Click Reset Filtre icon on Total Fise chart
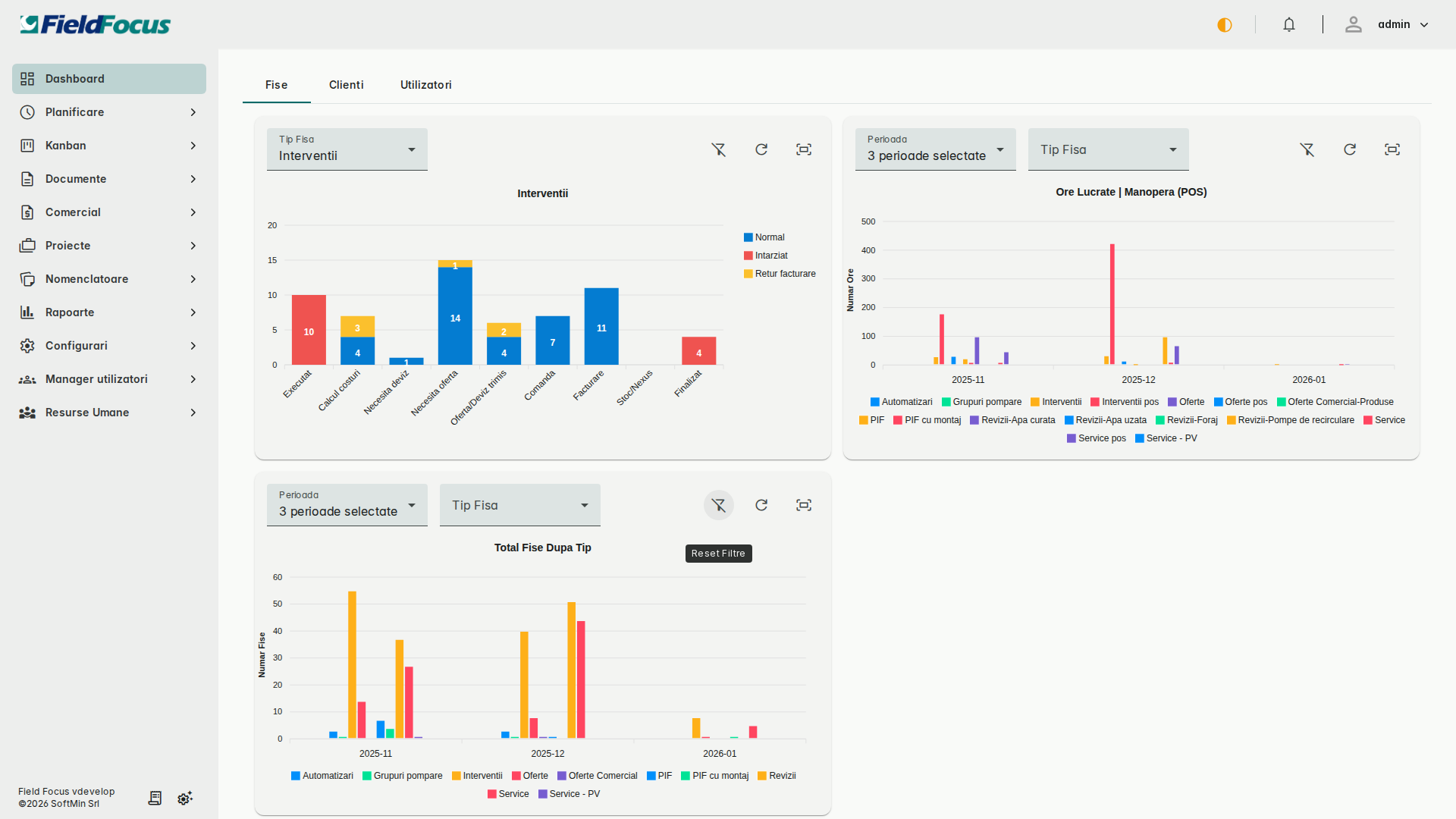1456x819 pixels. [x=718, y=505]
